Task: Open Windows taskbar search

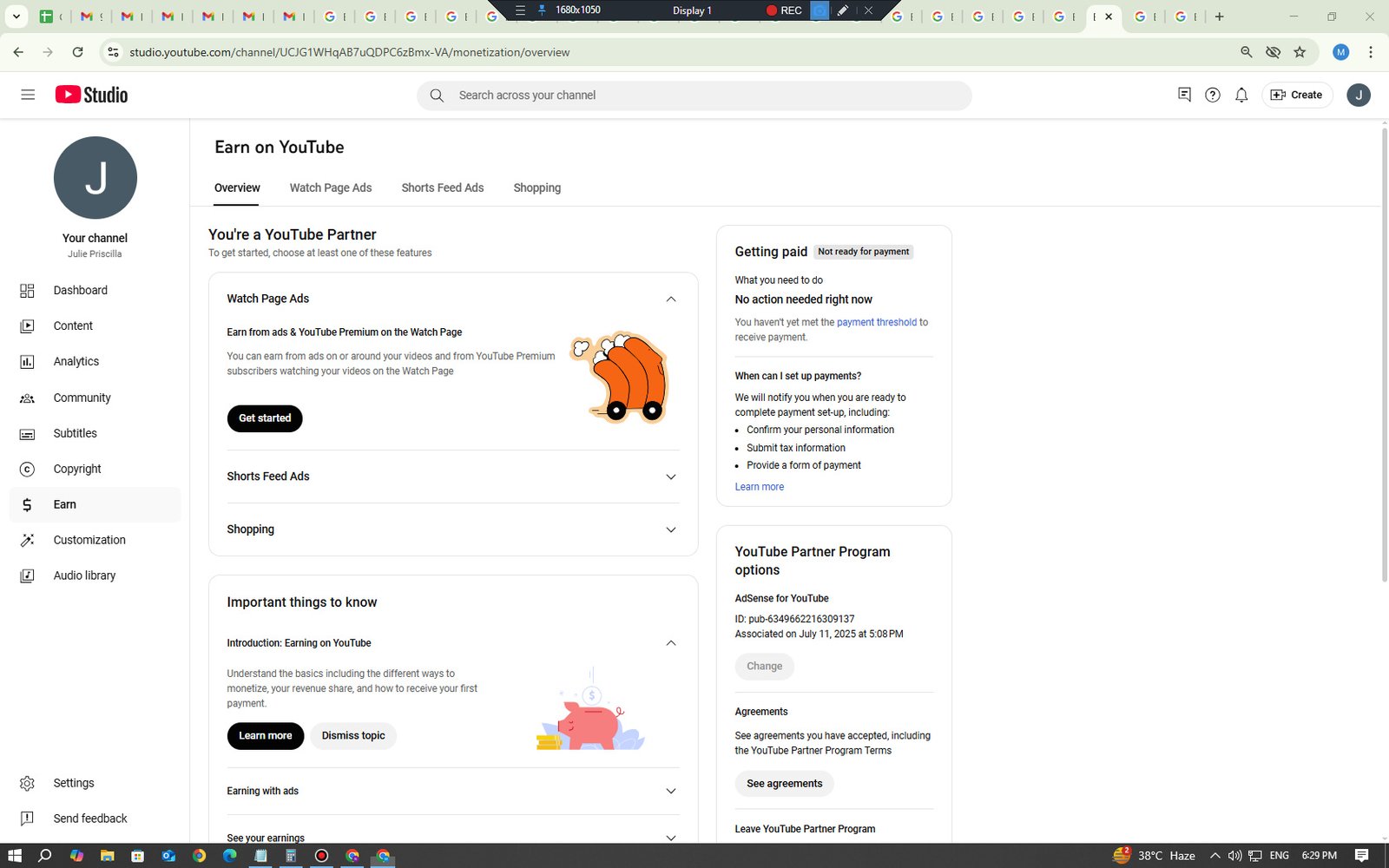Action: [45, 856]
